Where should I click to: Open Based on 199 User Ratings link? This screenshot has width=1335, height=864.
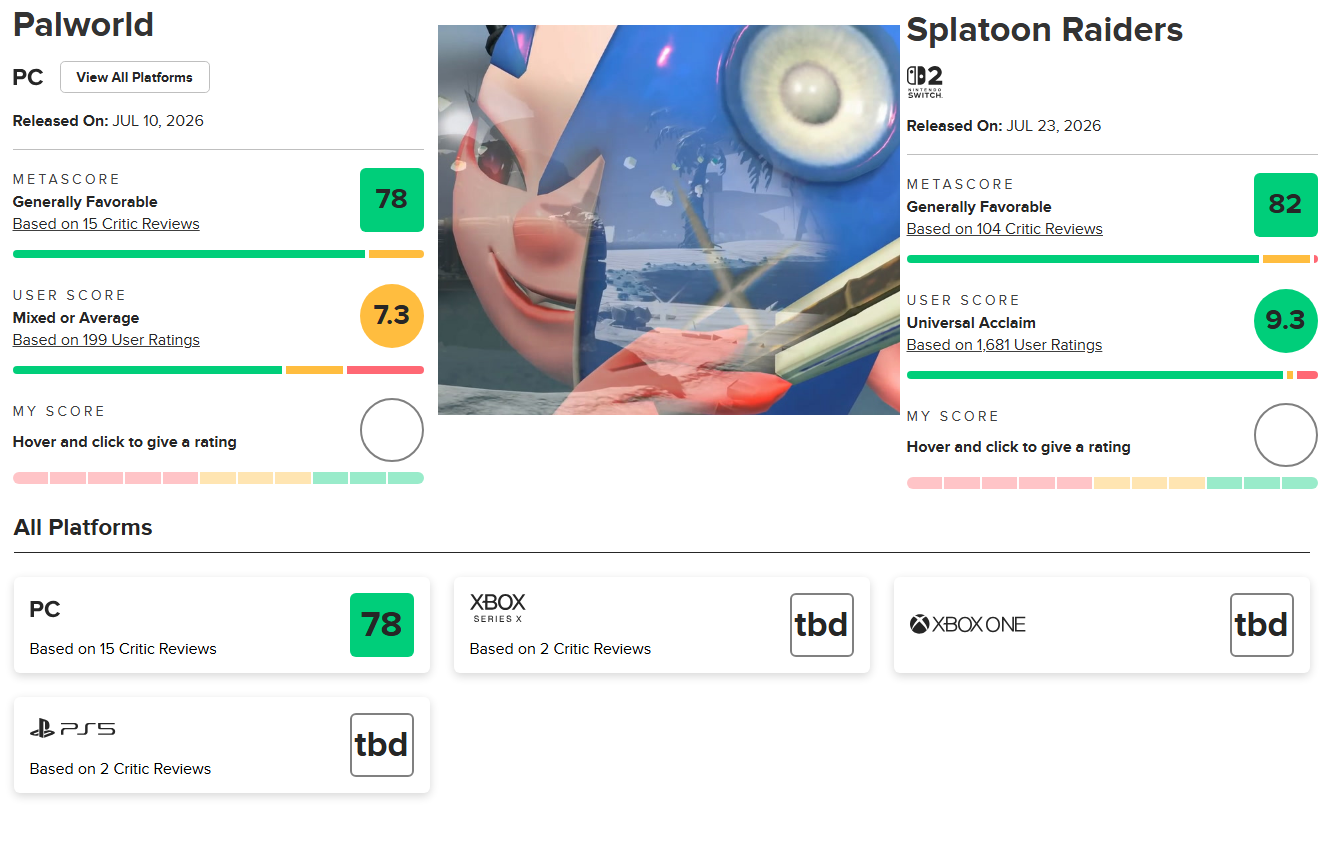[x=106, y=340]
